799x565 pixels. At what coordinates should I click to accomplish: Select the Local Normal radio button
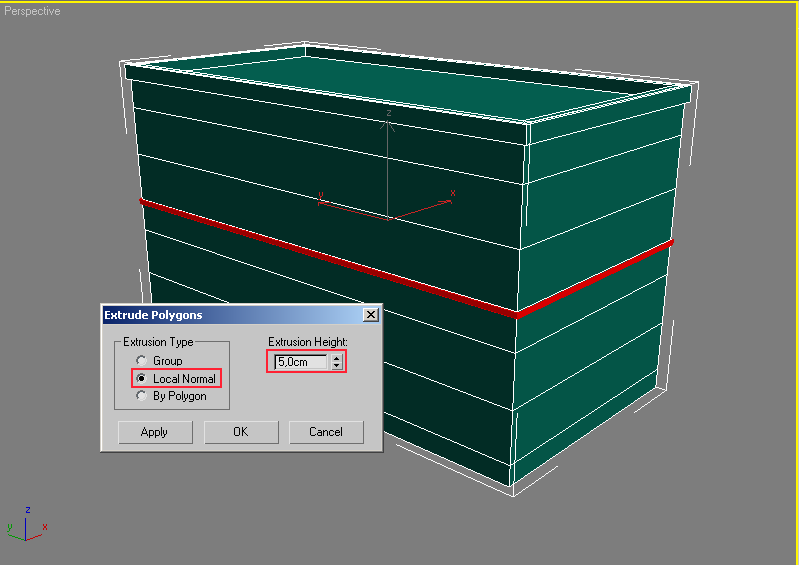(142, 379)
